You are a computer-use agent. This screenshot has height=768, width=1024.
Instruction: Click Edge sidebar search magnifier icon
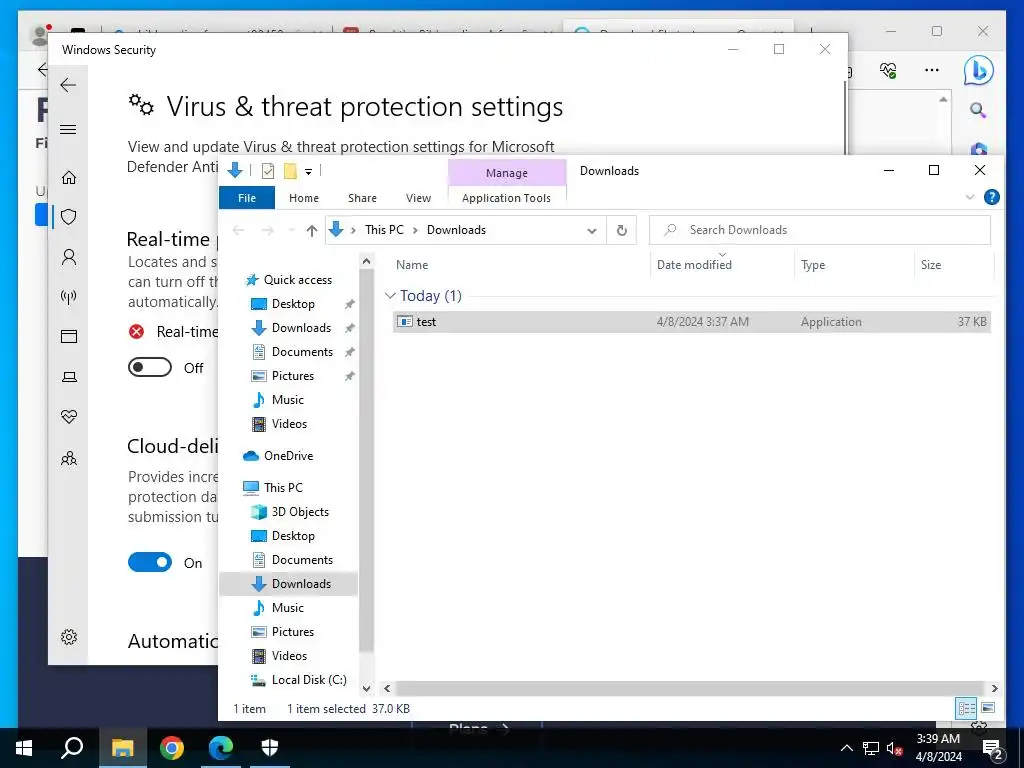[x=978, y=110]
